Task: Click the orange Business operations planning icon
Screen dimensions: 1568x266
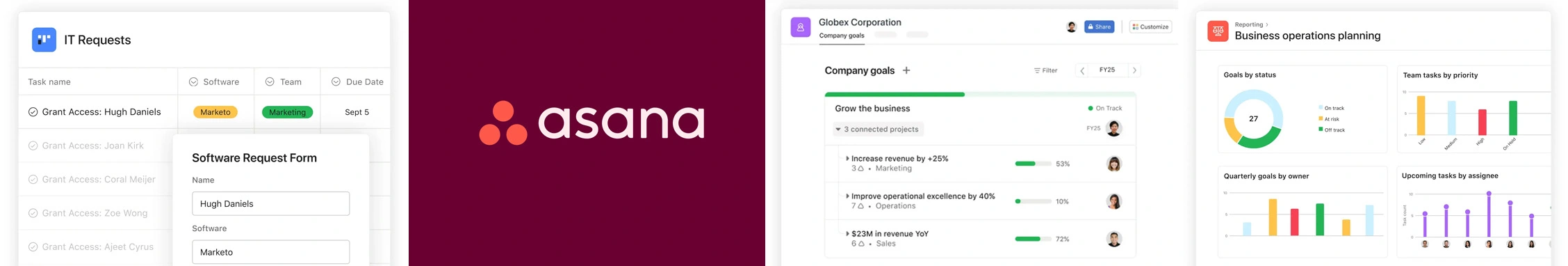Action: click(1218, 31)
